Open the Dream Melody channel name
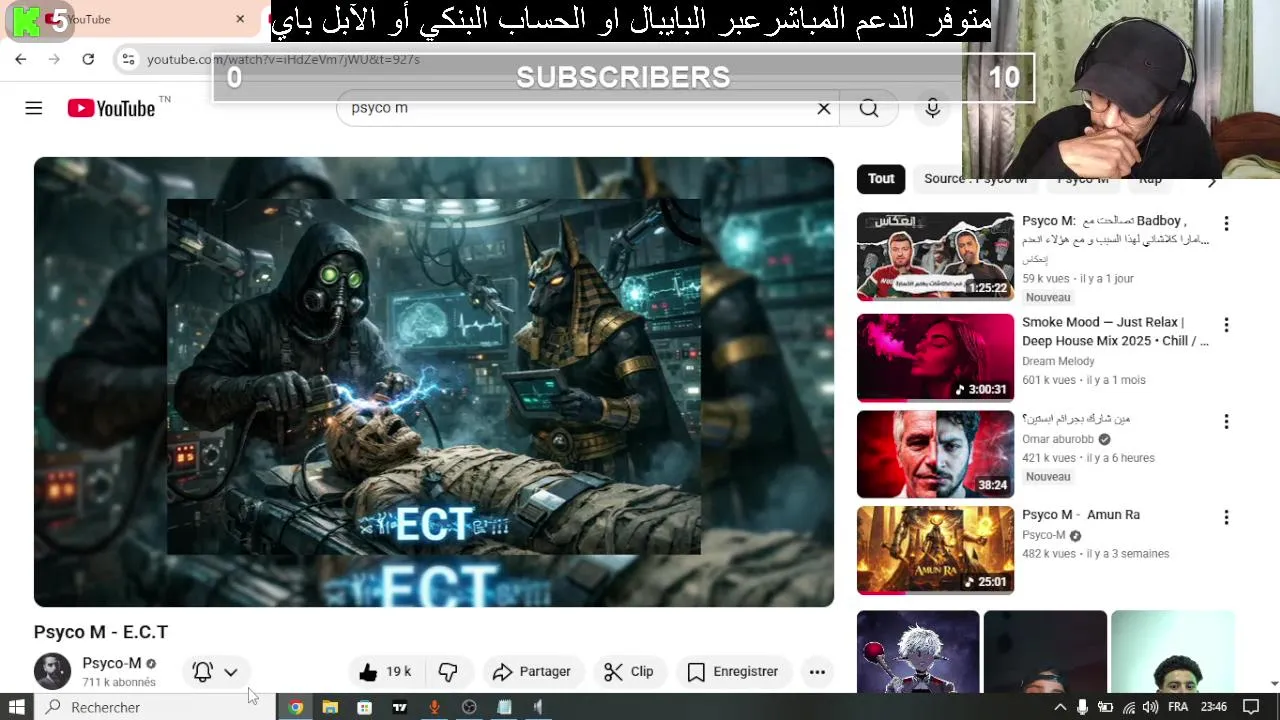1280x720 pixels. click(x=1058, y=361)
